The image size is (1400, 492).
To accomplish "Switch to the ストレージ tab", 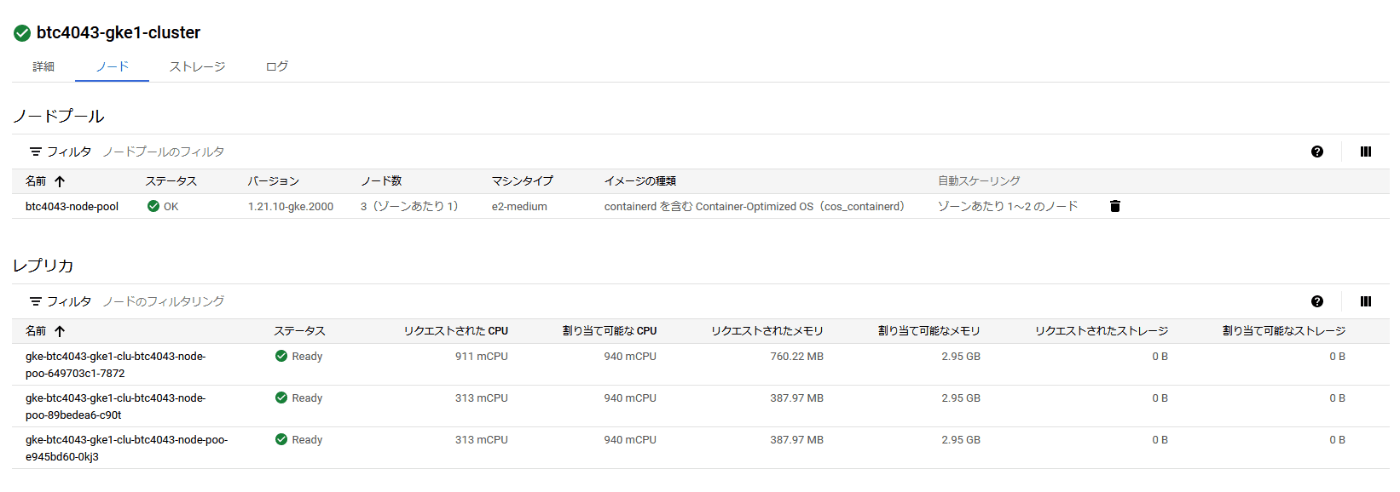I will pyautogui.click(x=197, y=67).
